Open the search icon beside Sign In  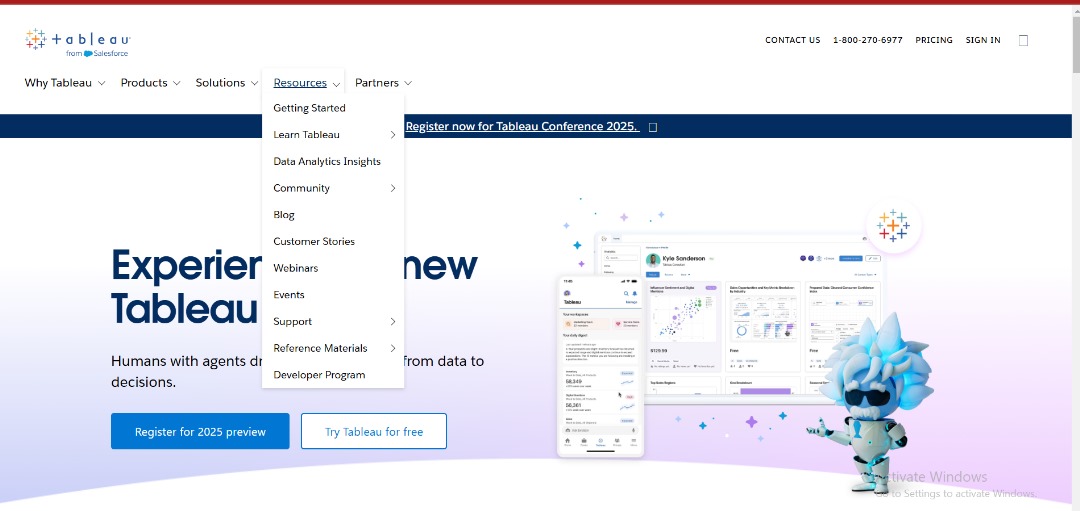pos(1024,41)
